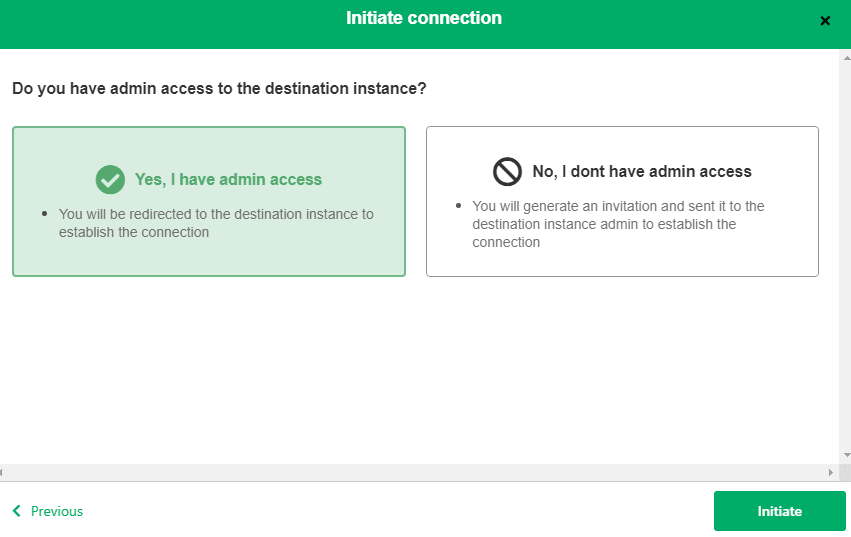Select the 'No, I dont have admin access' card
851x537 pixels.
(x=622, y=201)
